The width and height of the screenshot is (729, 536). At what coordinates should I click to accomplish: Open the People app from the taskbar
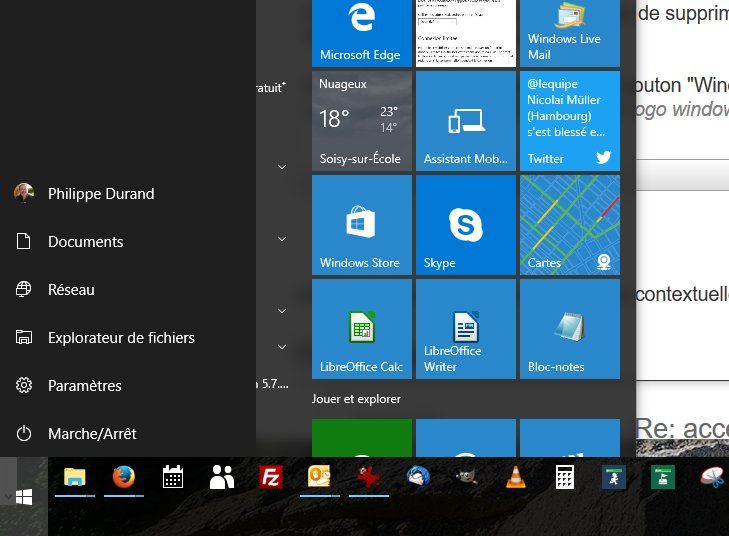point(222,477)
